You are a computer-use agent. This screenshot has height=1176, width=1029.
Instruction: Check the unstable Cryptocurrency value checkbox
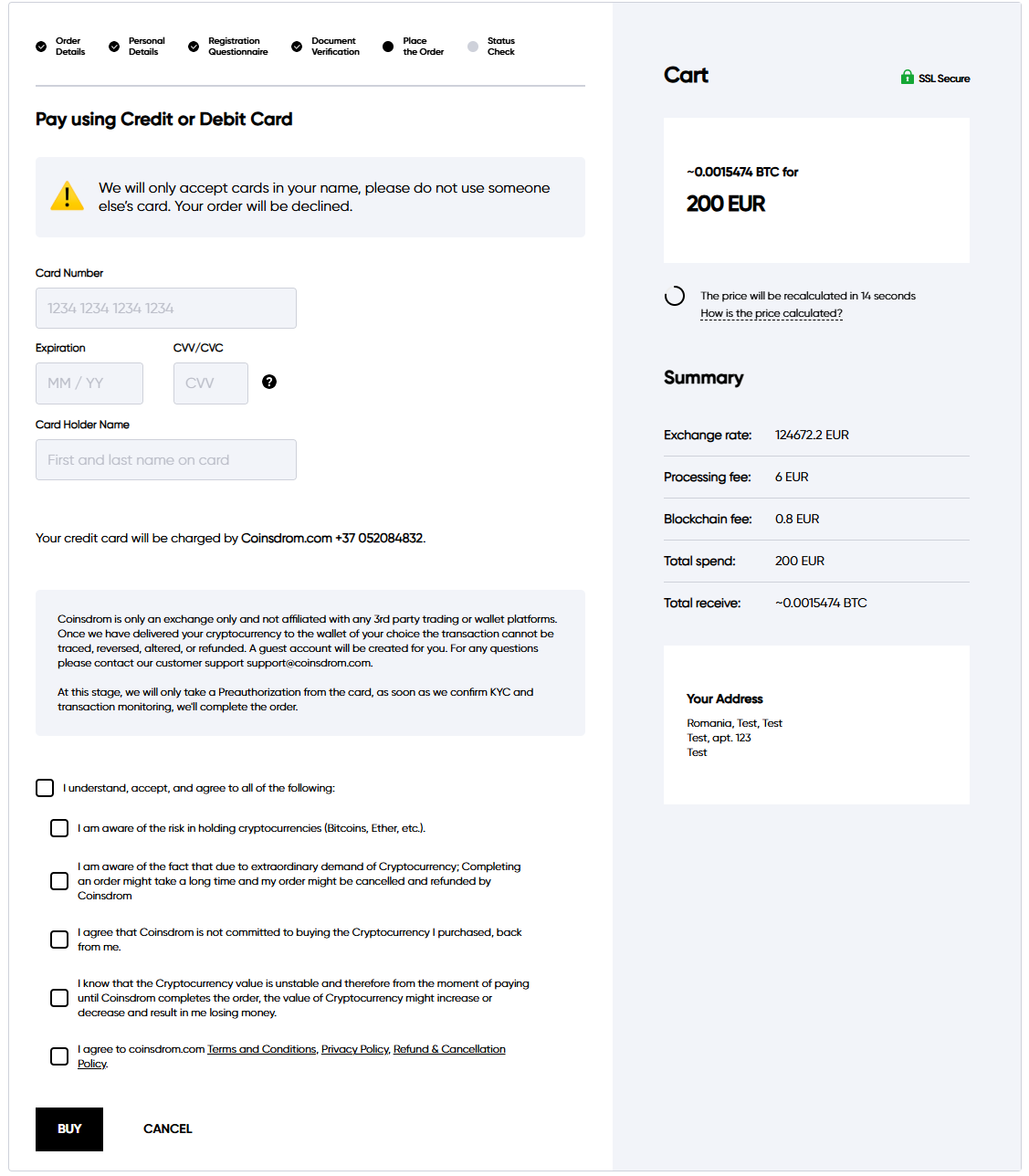coord(59,998)
